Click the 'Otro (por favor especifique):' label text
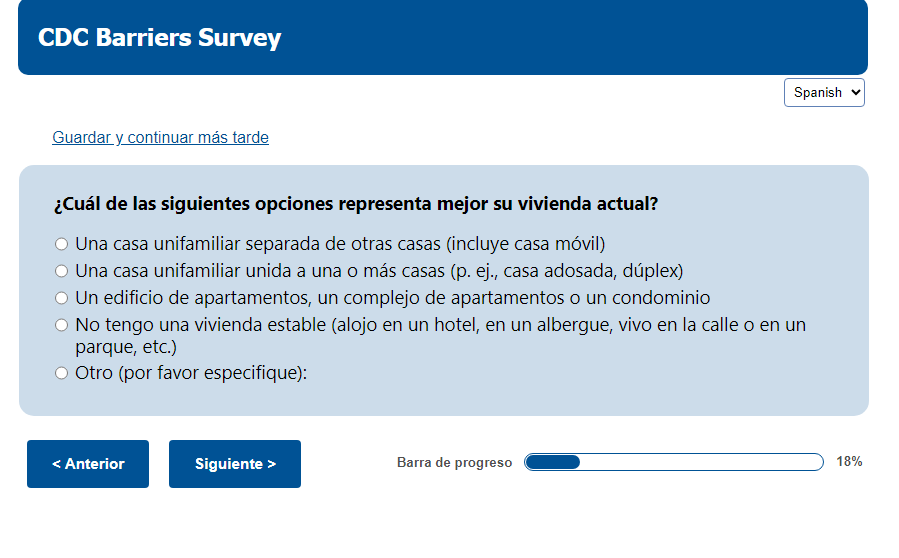This screenshot has height=558, width=899. pyautogui.click(x=191, y=373)
